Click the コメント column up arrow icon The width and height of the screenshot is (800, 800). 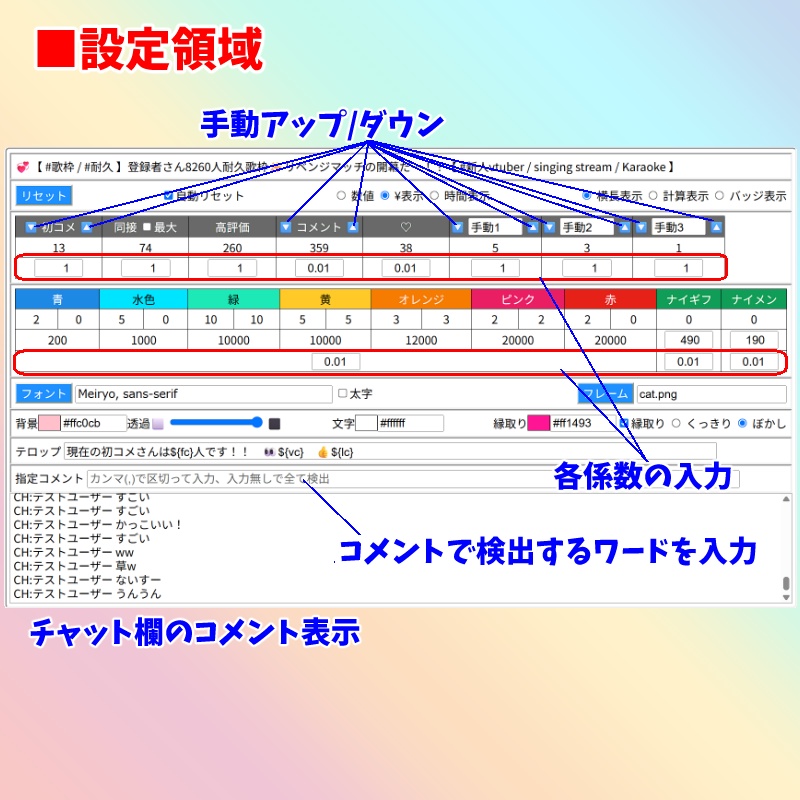coord(351,226)
